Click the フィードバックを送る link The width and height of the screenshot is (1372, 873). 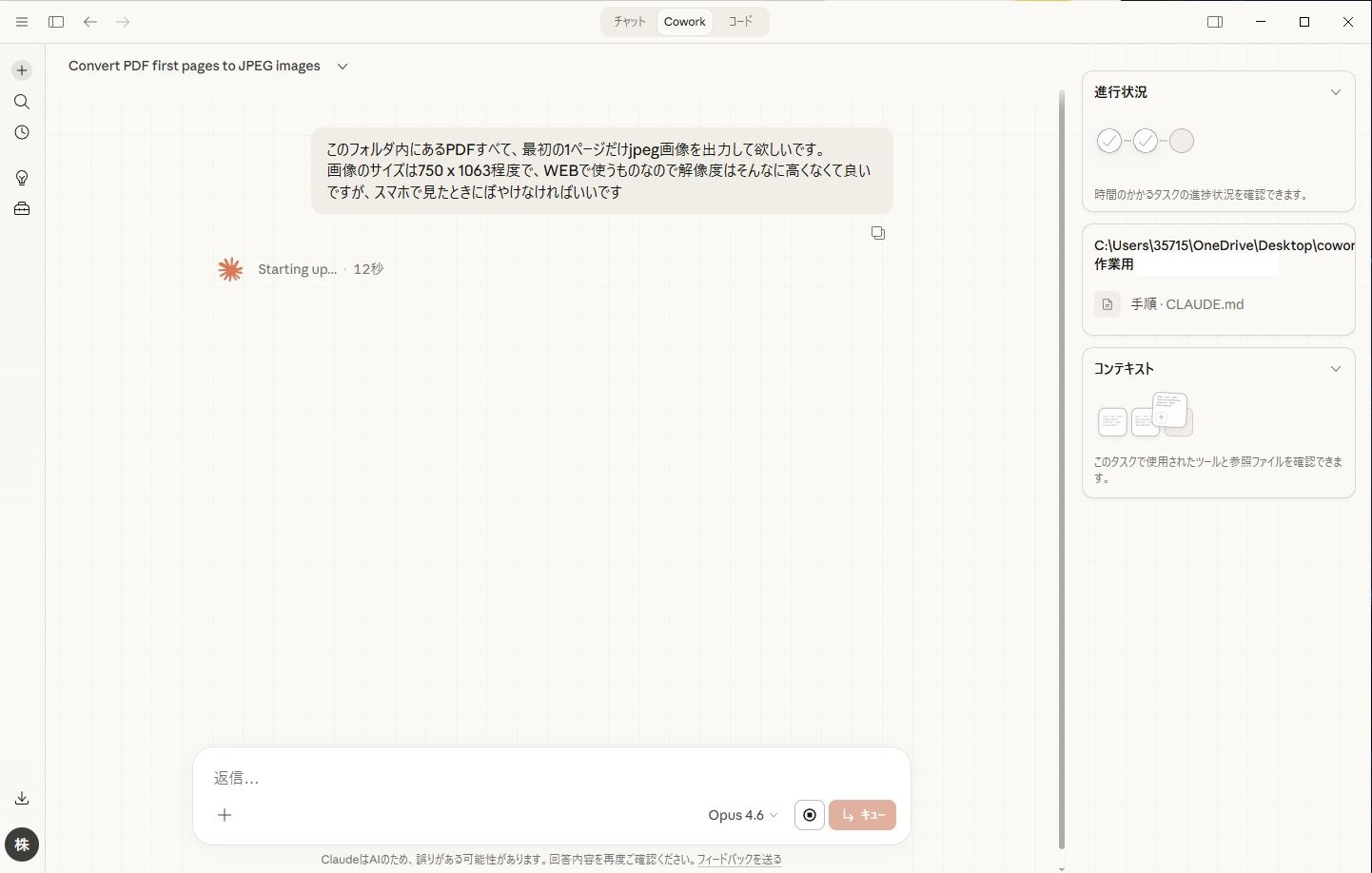pyautogui.click(x=739, y=860)
